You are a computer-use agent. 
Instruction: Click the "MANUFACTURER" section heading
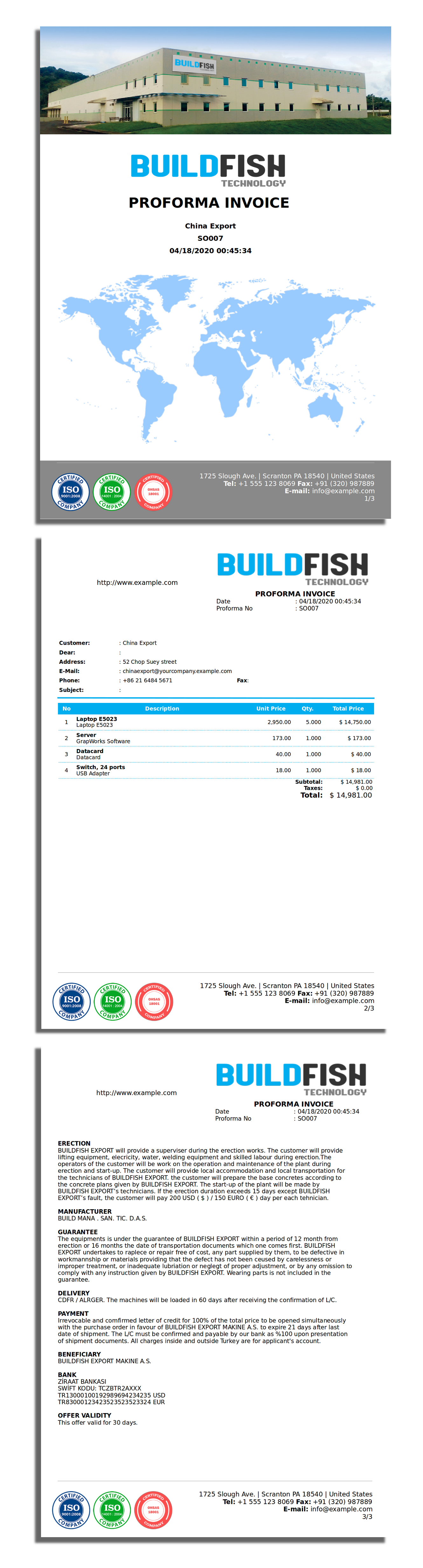[x=85, y=1212]
